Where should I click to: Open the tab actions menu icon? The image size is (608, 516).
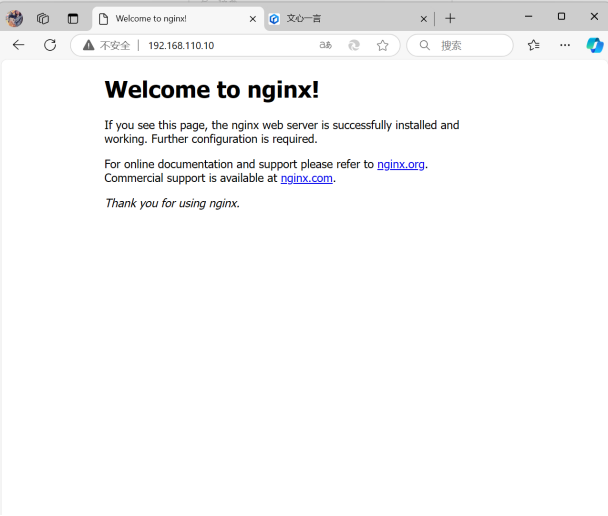(x=73, y=18)
